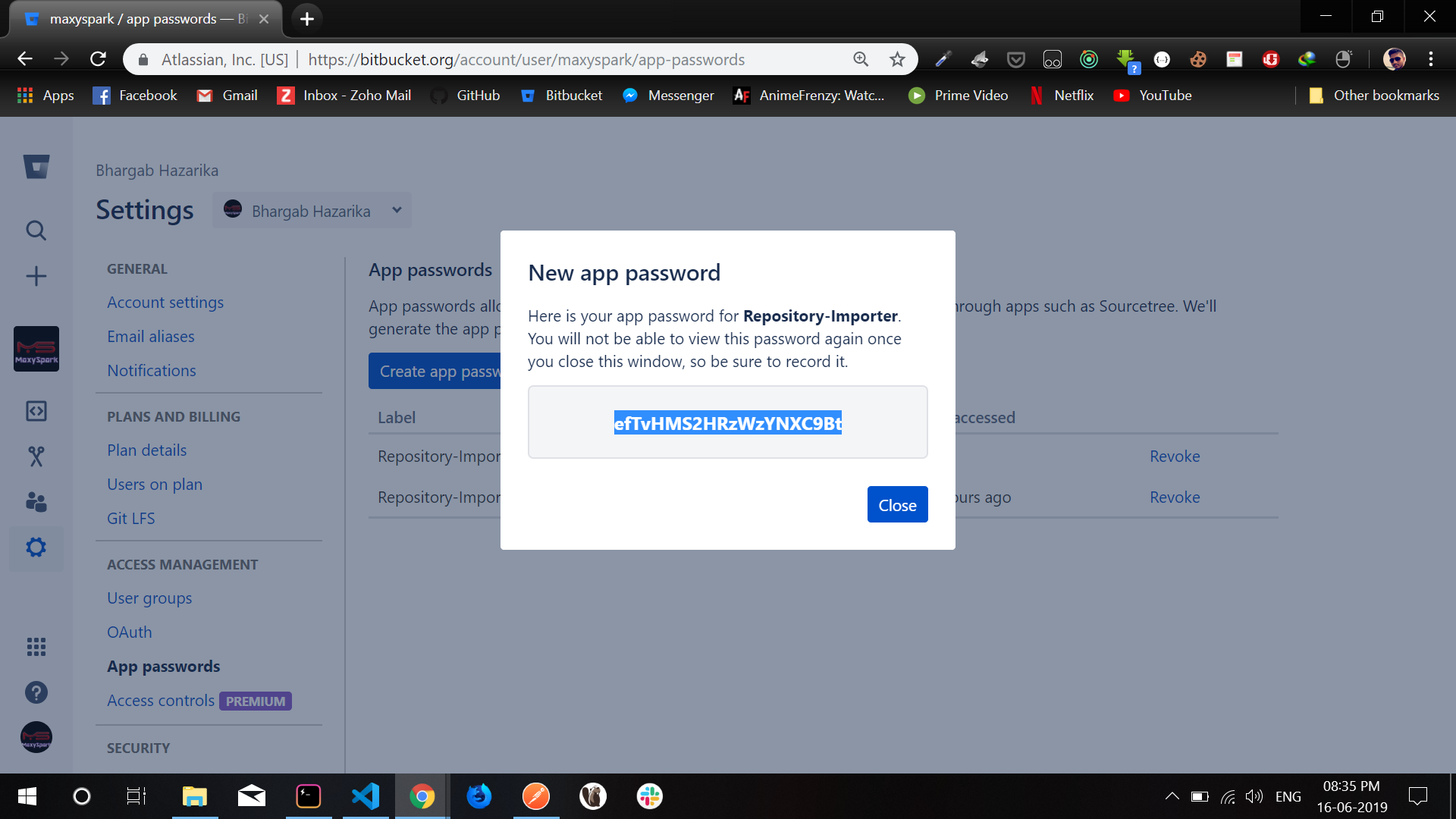The height and width of the screenshot is (819, 1456).
Task: Click the settings gear icon in sidebar
Action: 36,548
